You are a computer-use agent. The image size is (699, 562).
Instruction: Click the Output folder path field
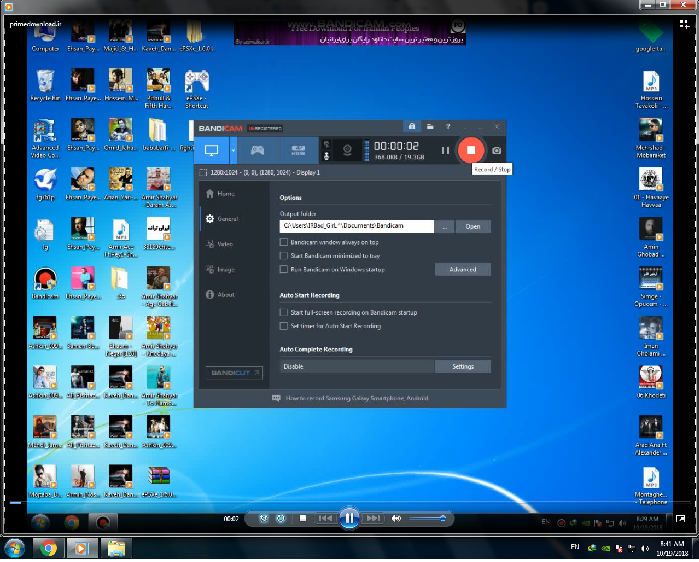[x=357, y=226]
